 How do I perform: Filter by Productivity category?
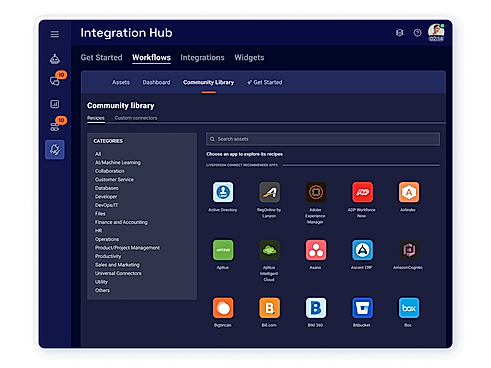[x=108, y=256]
